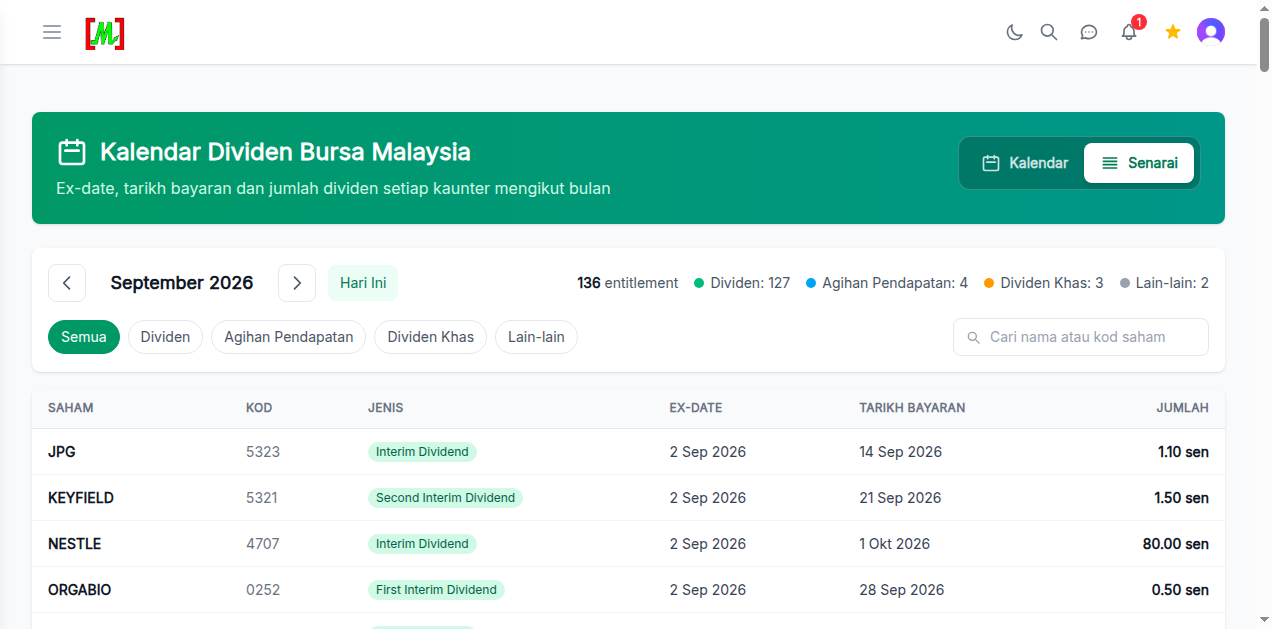1272x629 pixels.
Task: Select the Semua filter chip
Action: click(x=84, y=337)
